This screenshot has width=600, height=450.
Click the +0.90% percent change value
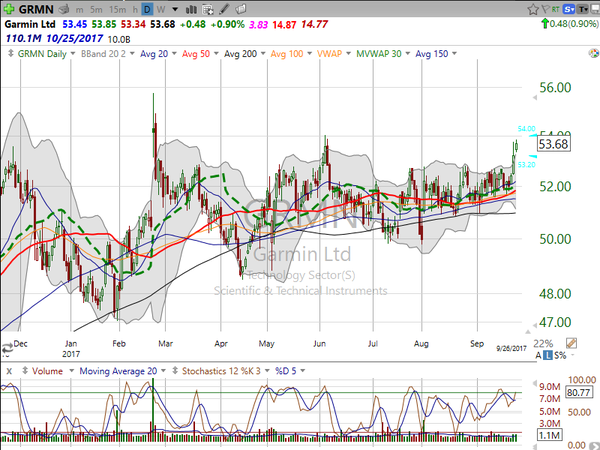click(x=227, y=24)
